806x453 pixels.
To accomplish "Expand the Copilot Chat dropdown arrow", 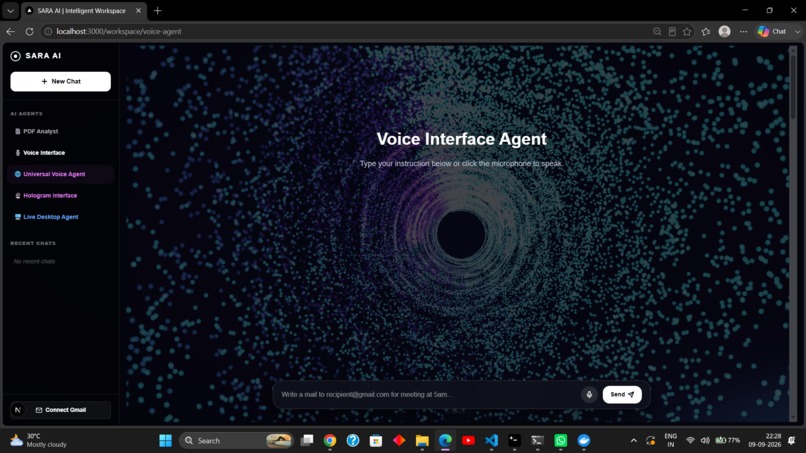I will [798, 31].
